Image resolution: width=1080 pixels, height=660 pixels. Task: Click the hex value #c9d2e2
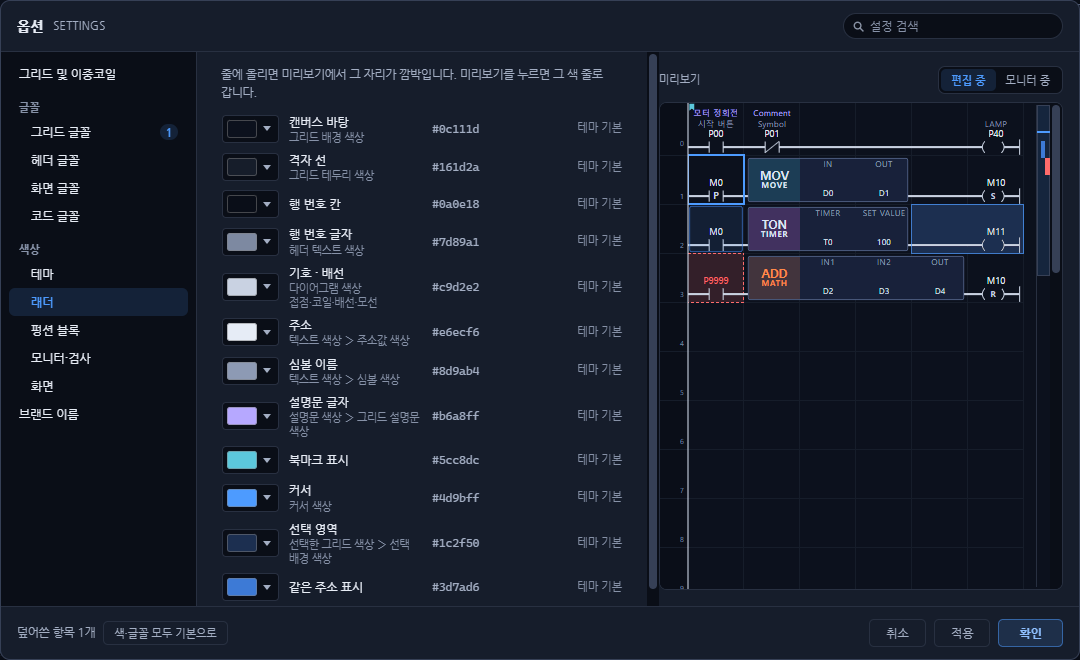455,287
